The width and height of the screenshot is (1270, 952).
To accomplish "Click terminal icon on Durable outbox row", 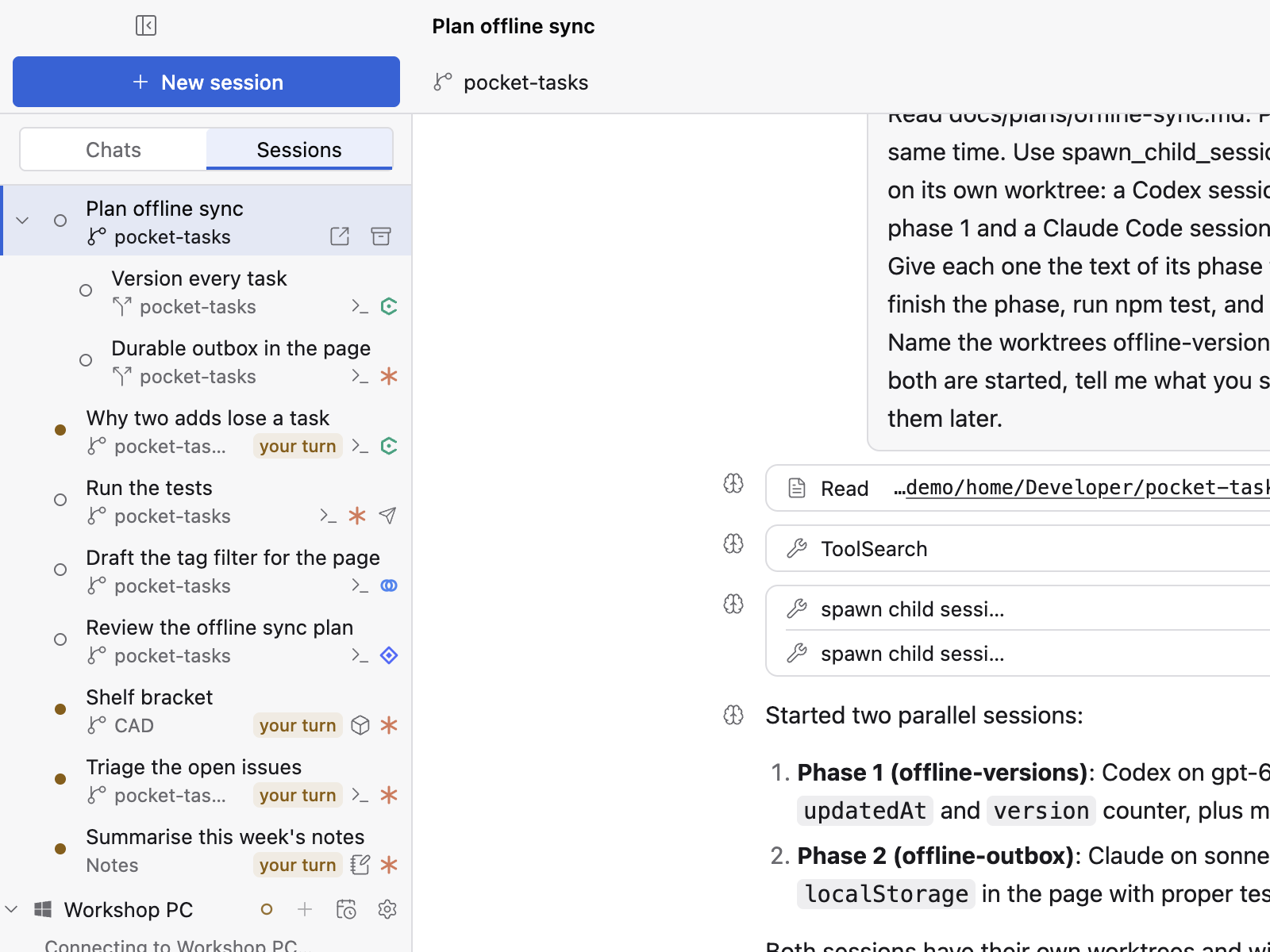I will coord(360,376).
